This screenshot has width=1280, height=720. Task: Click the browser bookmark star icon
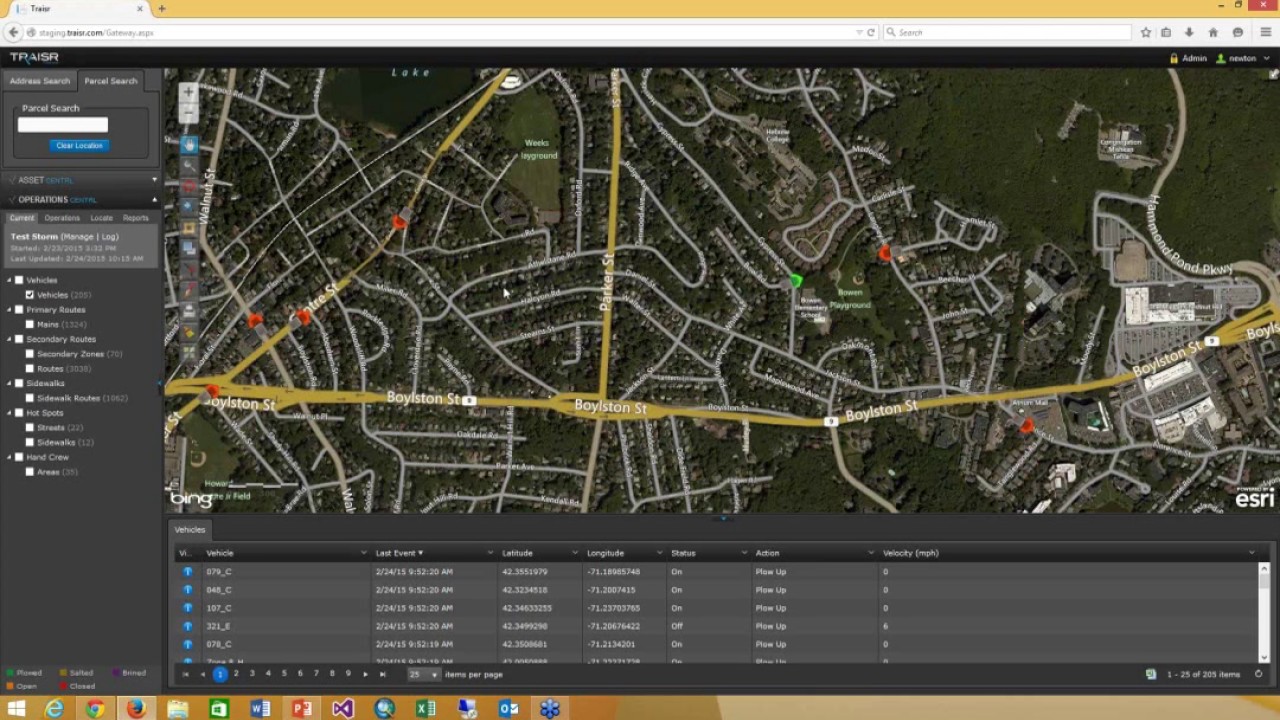(x=1146, y=33)
